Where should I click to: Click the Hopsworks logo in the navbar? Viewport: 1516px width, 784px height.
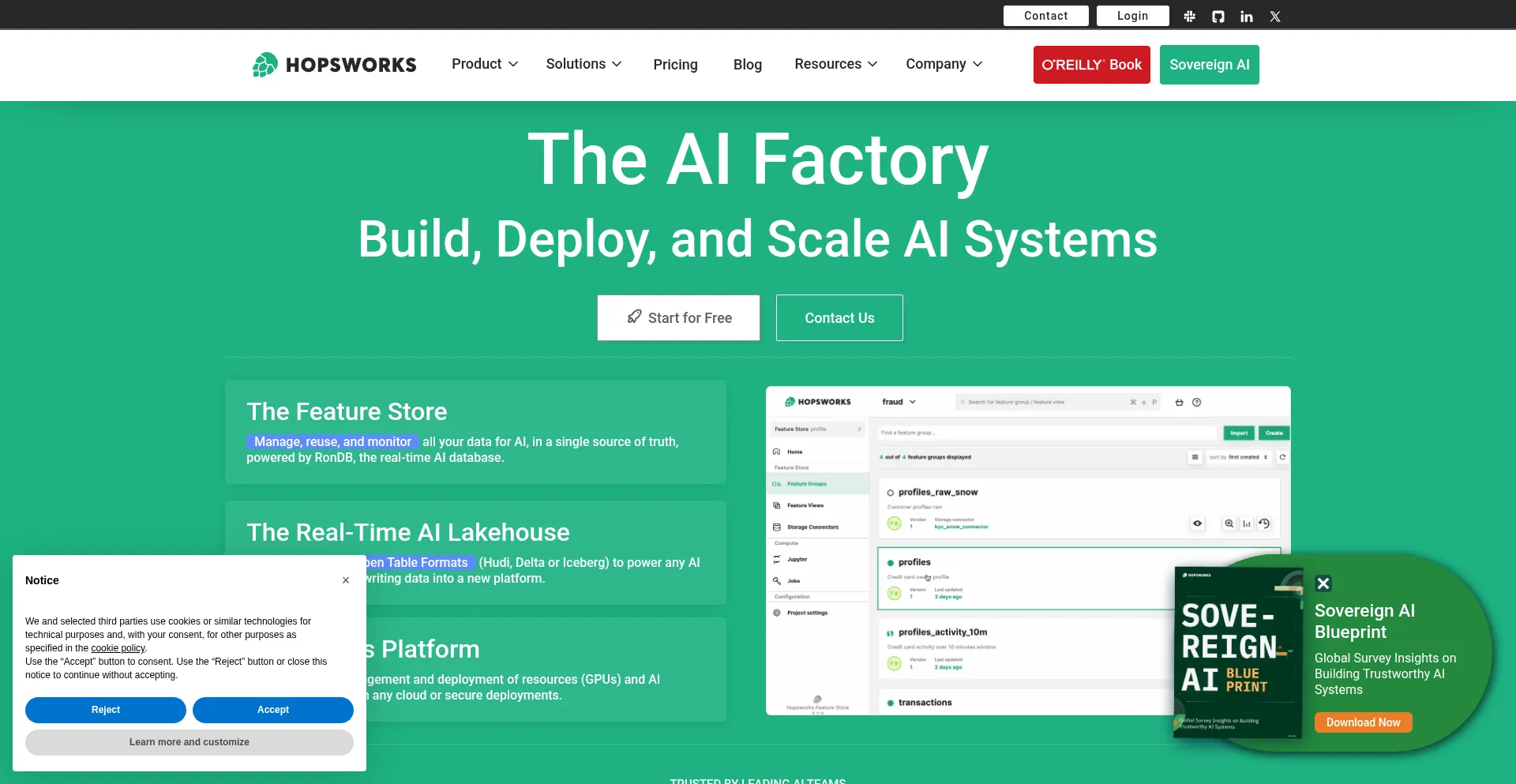click(x=334, y=65)
